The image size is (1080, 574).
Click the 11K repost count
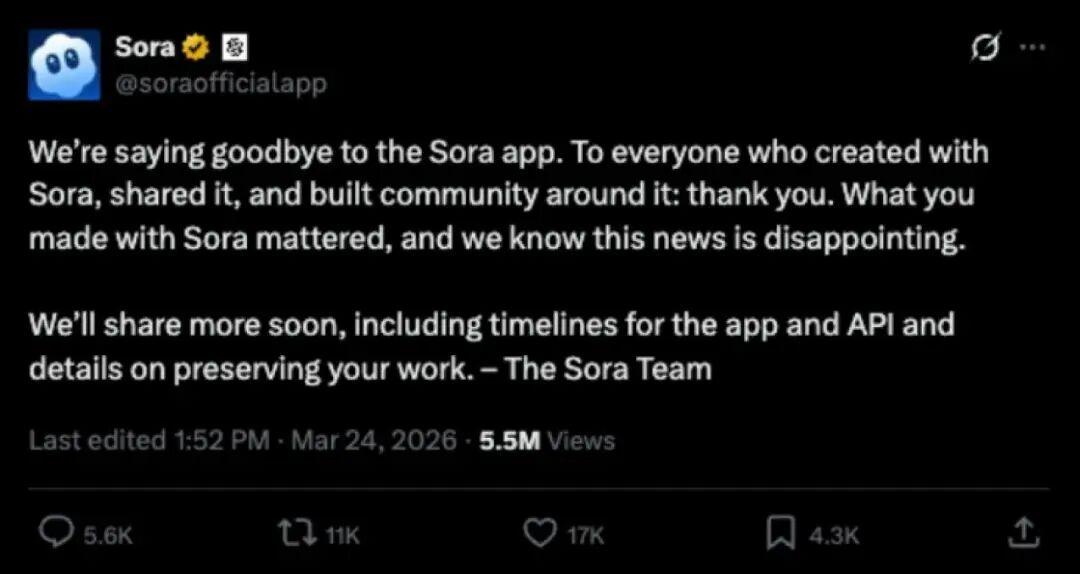pos(342,536)
